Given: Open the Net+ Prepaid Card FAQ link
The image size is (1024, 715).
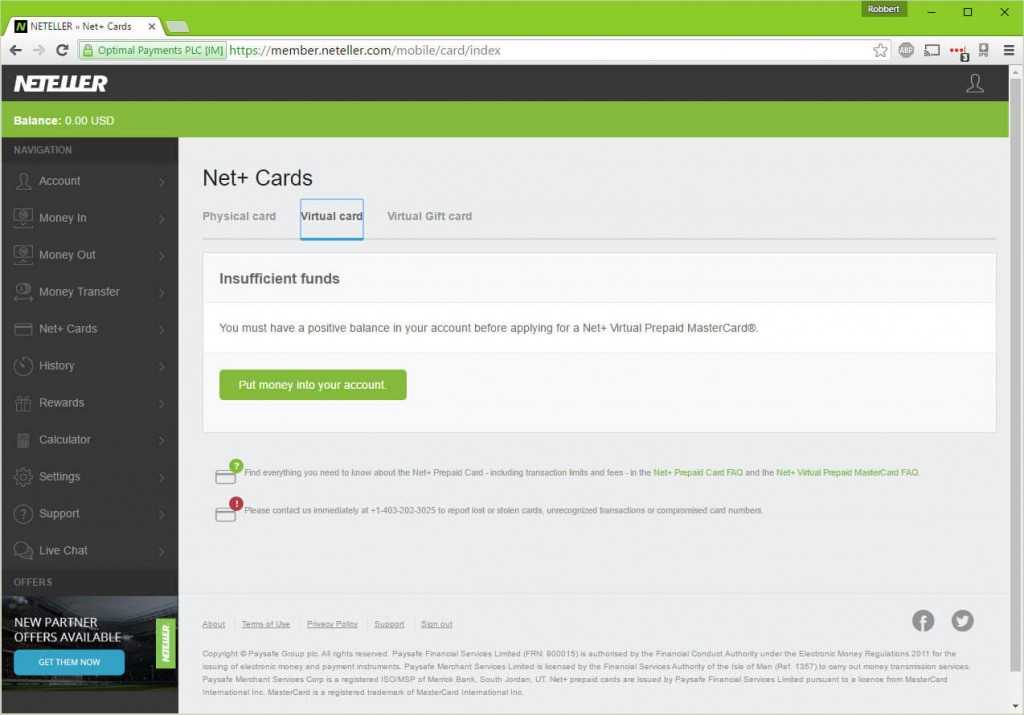Looking at the screenshot, I should click(x=697, y=472).
